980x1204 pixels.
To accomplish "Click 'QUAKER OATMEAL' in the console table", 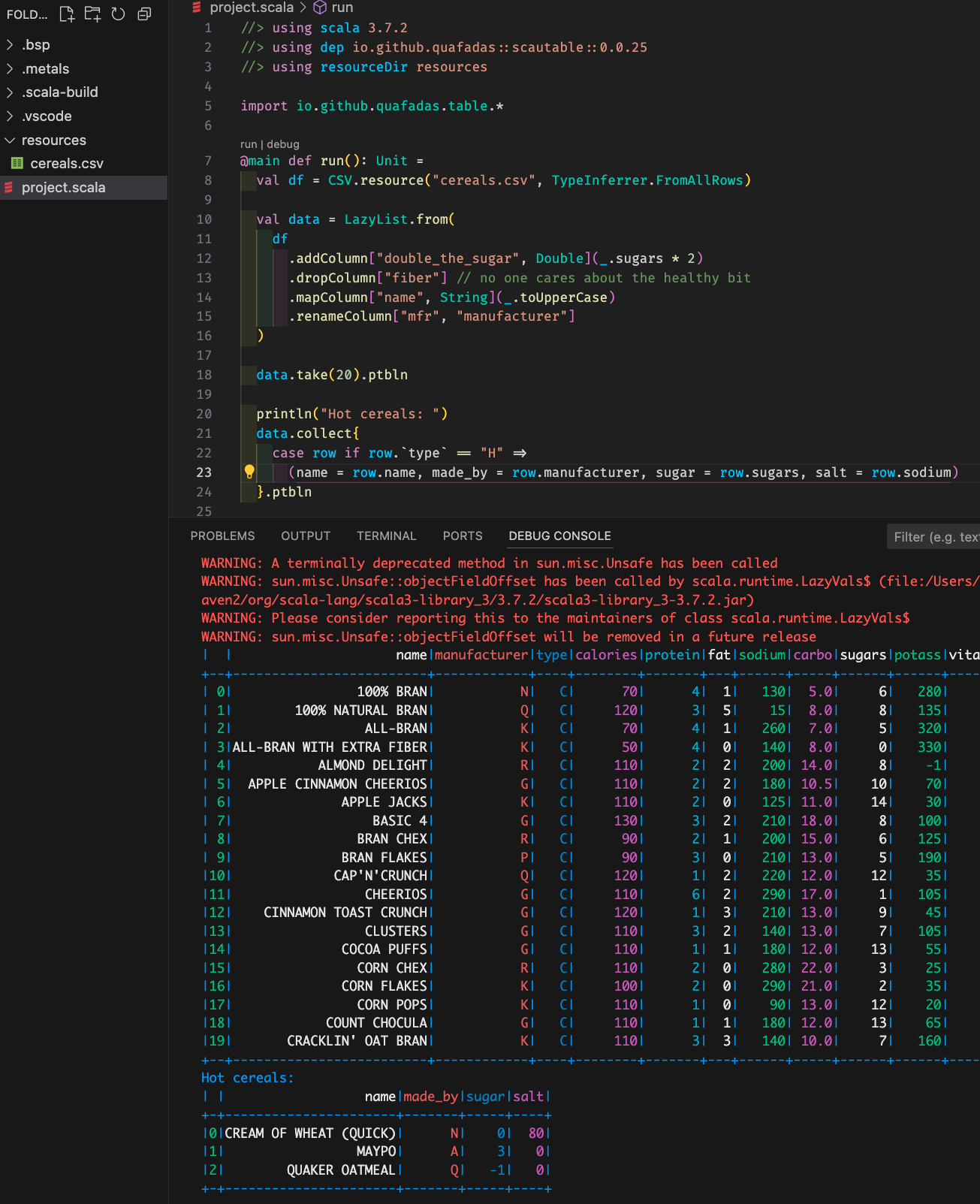I will [x=341, y=1170].
